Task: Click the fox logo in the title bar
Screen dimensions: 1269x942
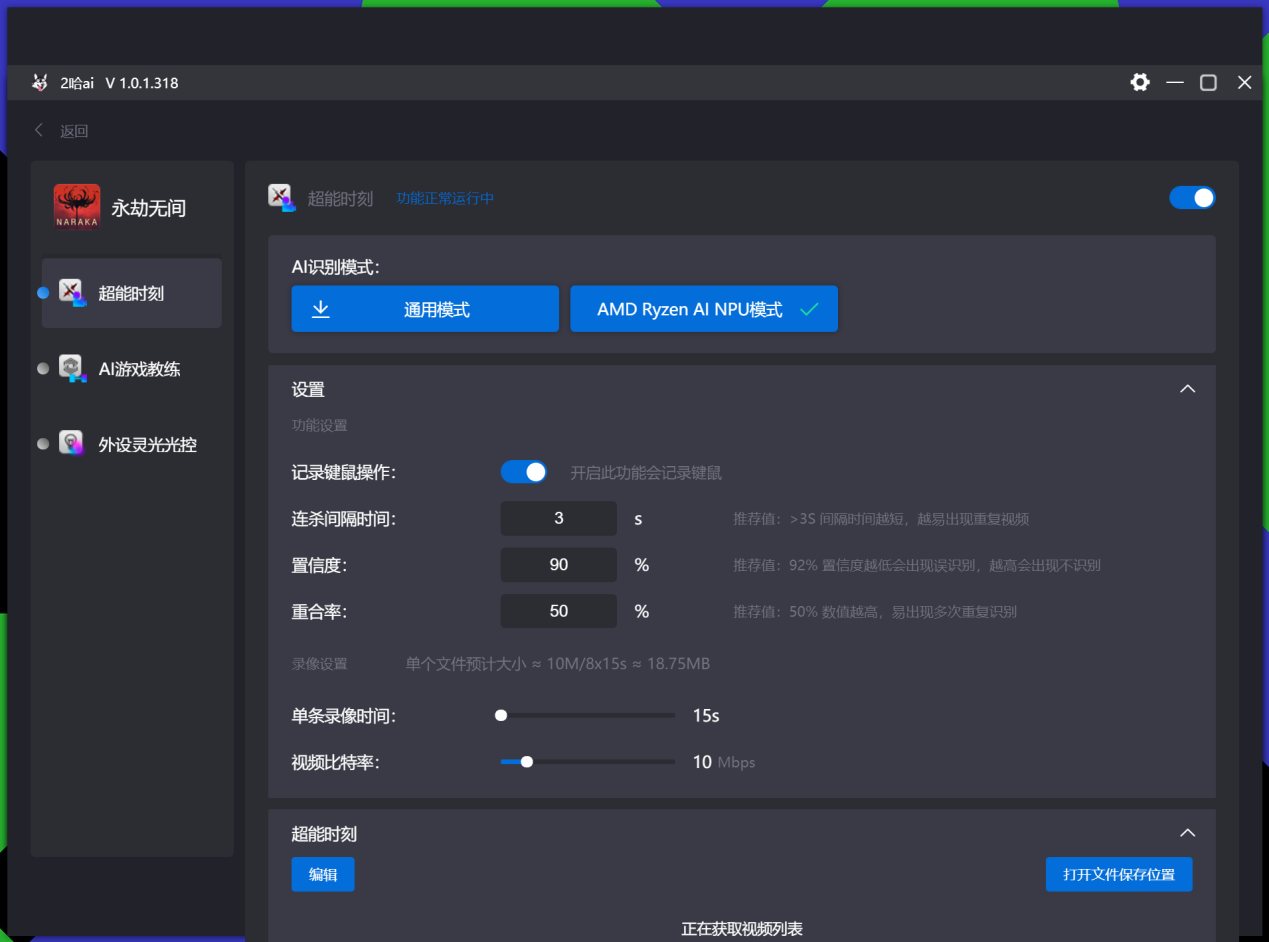Action: pos(39,82)
